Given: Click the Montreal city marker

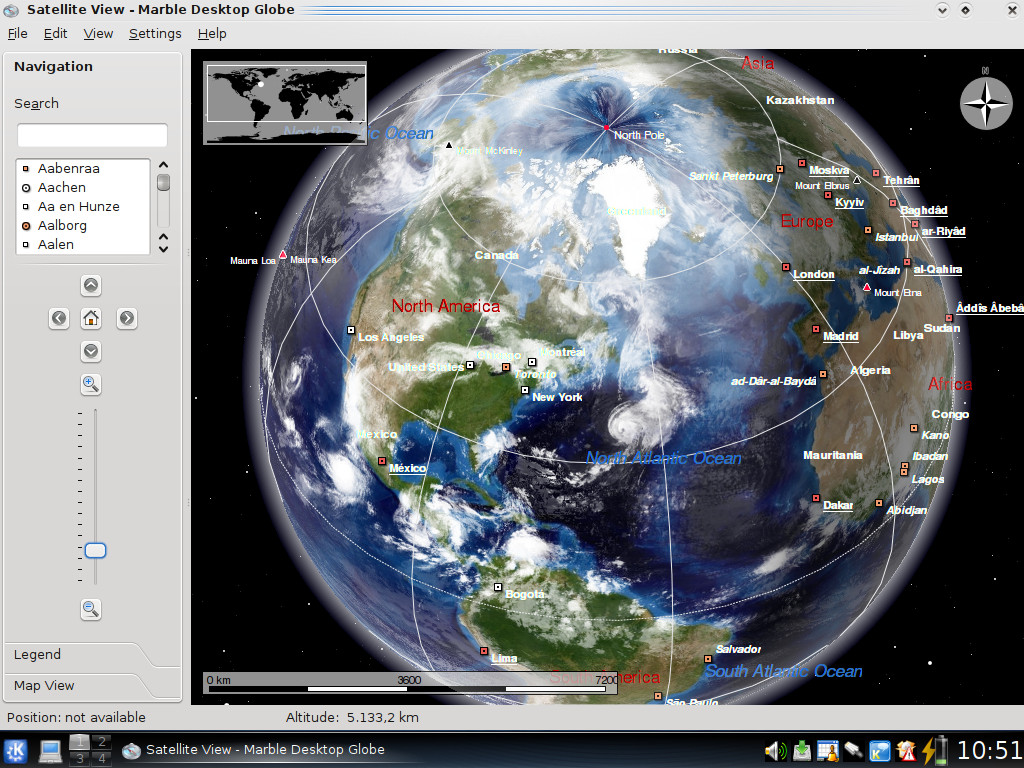Looking at the screenshot, I should (x=532, y=362).
